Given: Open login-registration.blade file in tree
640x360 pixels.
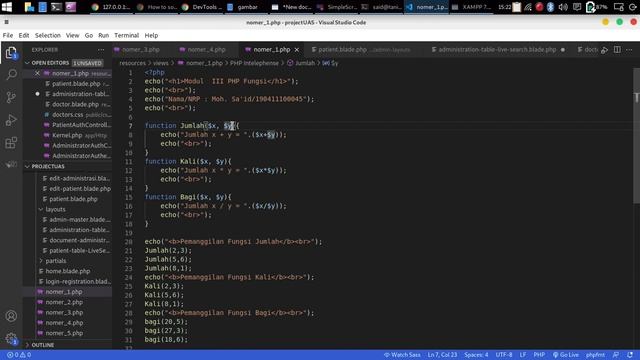Looking at the screenshot, I should 78,282.
